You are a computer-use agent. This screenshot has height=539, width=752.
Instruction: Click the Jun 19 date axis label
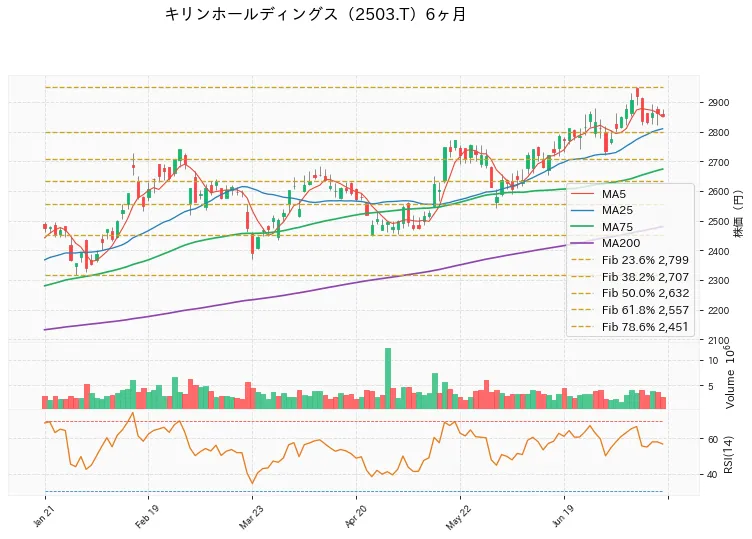[563, 516]
